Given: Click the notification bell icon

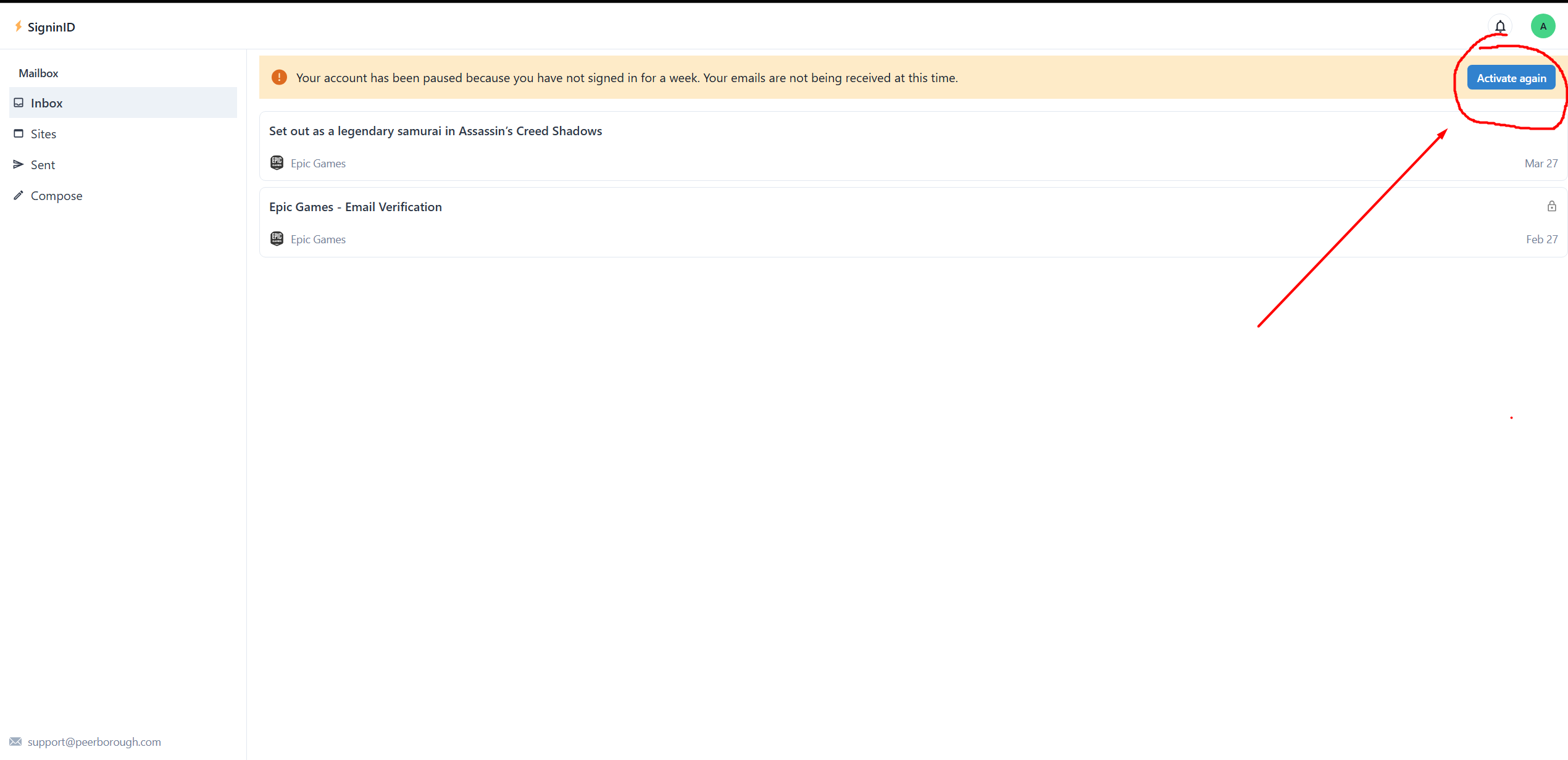Looking at the screenshot, I should (1500, 27).
